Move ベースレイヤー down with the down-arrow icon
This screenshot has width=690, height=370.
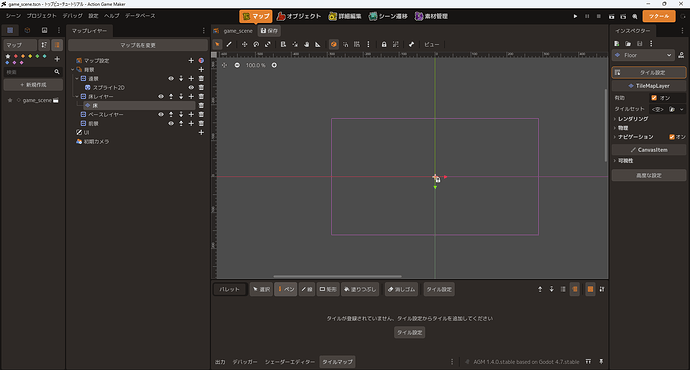point(181,114)
